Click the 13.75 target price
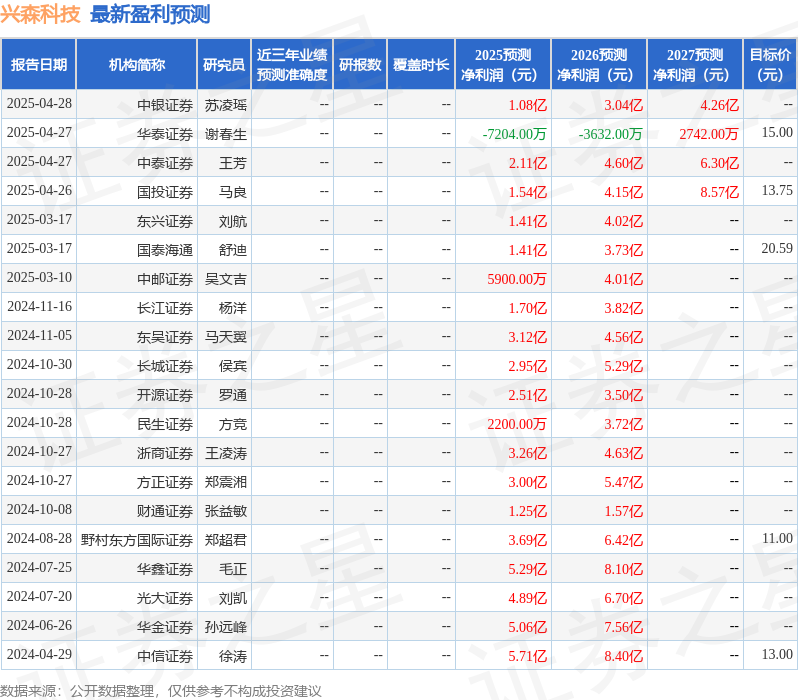 [x=777, y=191]
